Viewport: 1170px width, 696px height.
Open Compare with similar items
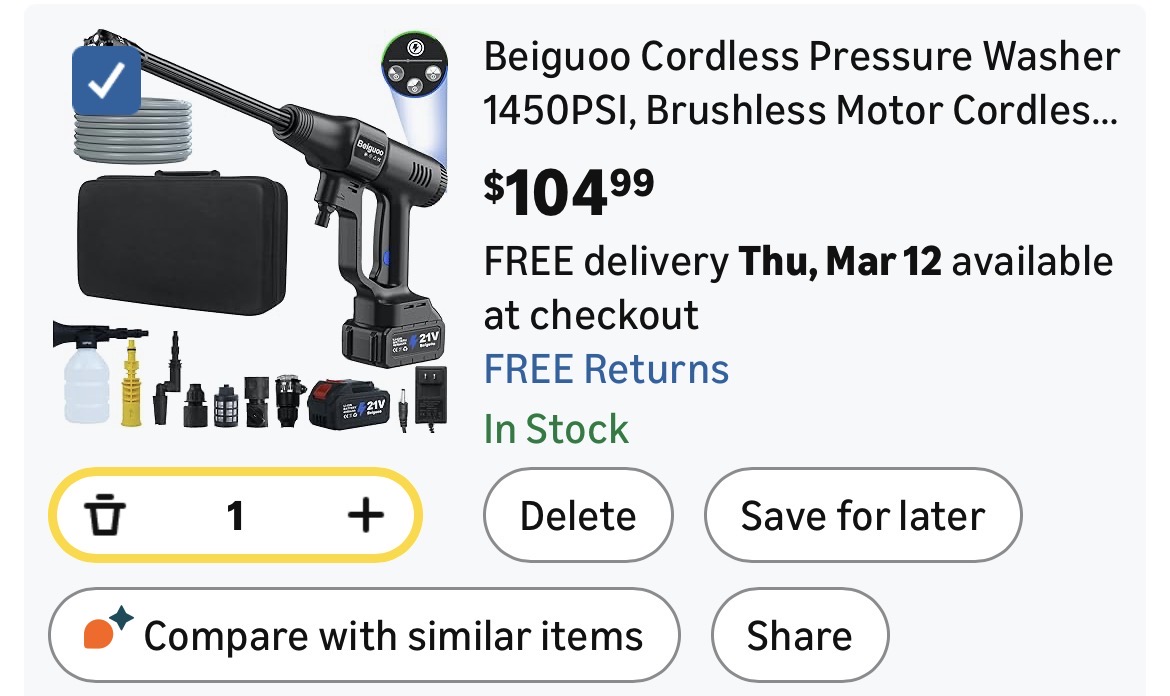point(365,636)
